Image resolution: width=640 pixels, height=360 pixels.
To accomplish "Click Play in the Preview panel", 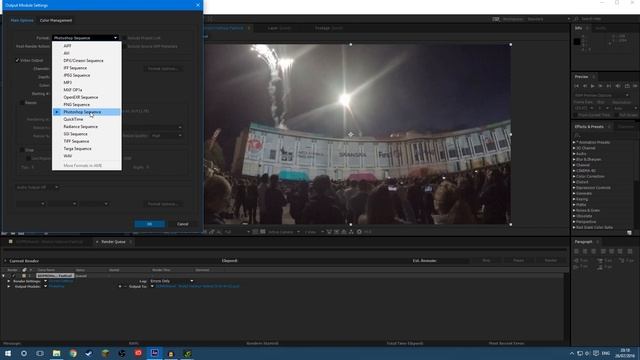I will 593,86.
